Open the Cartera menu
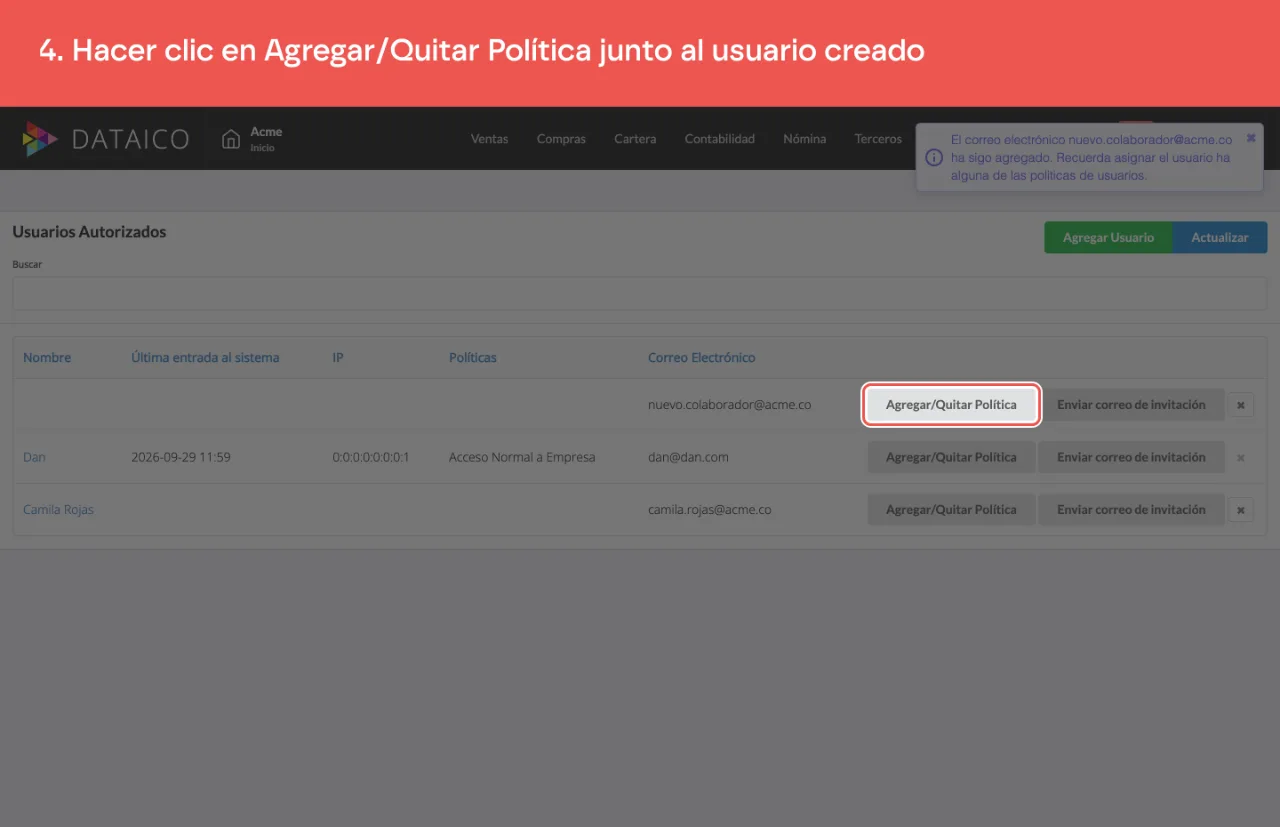Viewport: 1280px width, 827px height. click(635, 139)
